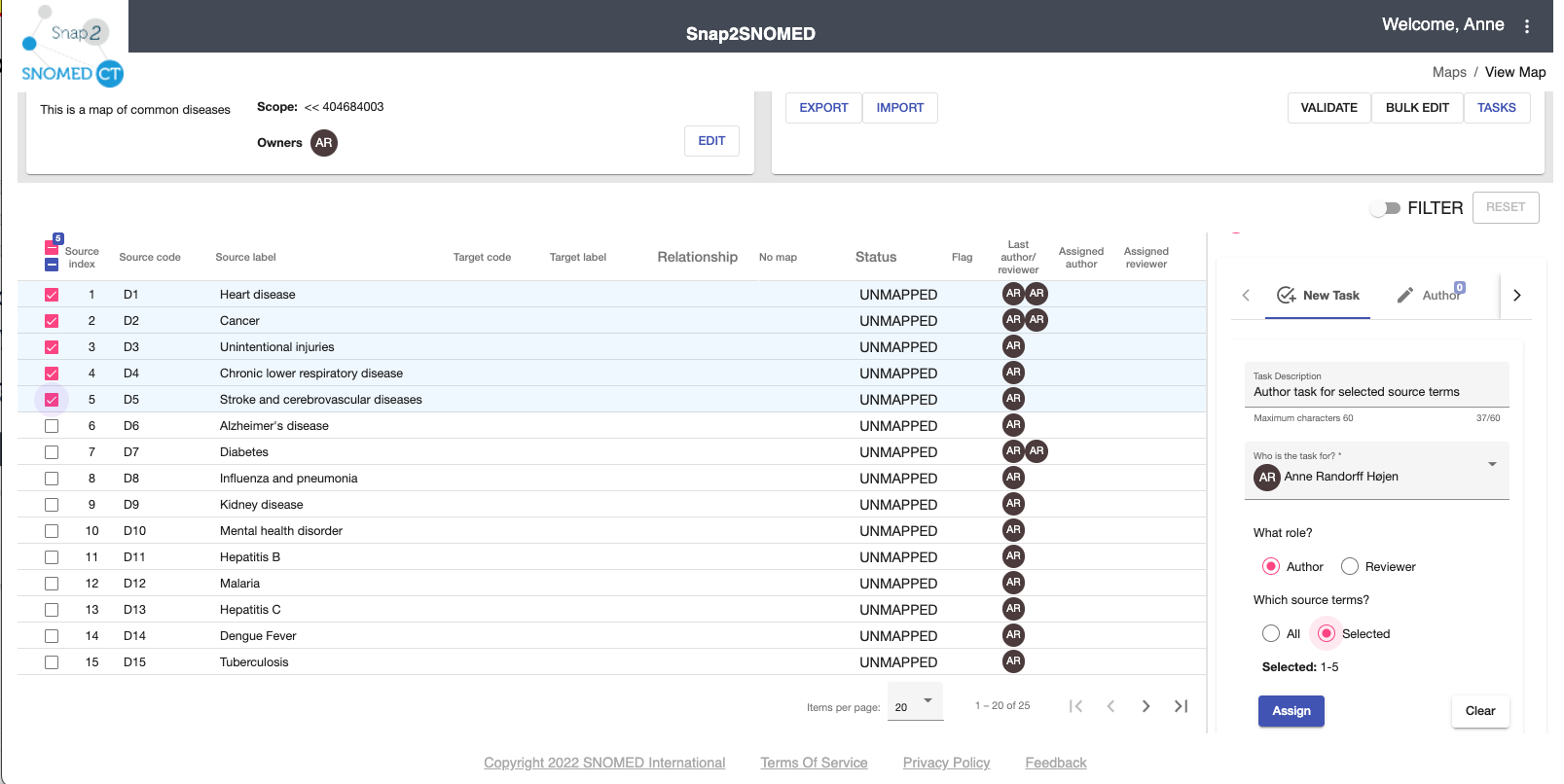This screenshot has width=1564, height=784.
Task: Check the Hepatitis C row checkbox
Action: 52,610
